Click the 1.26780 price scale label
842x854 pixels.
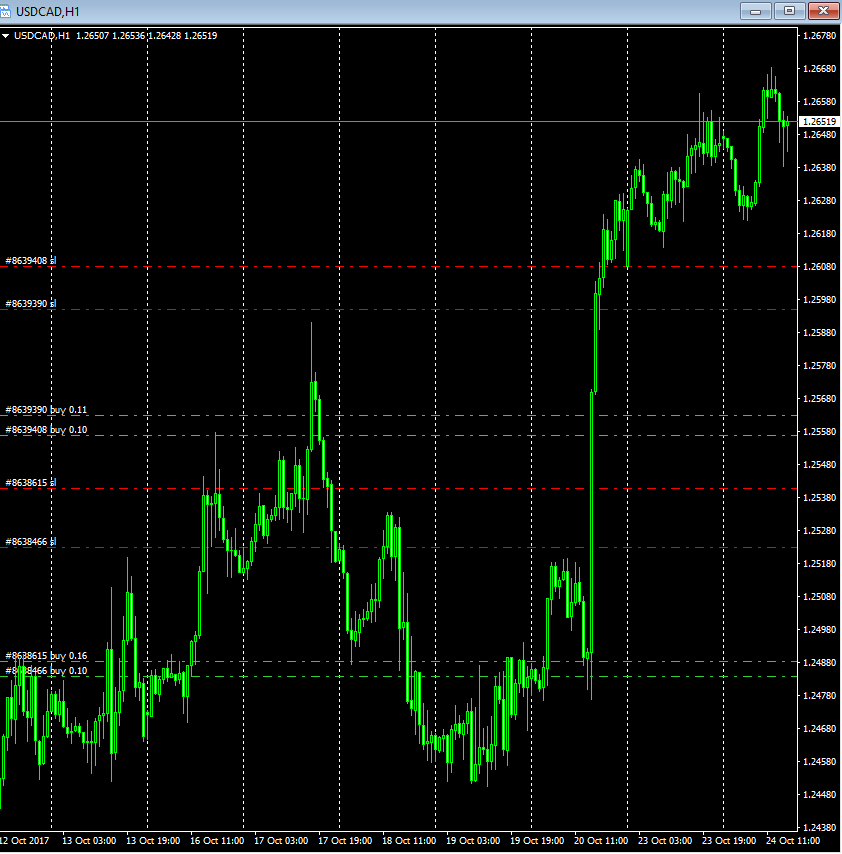(x=820, y=36)
